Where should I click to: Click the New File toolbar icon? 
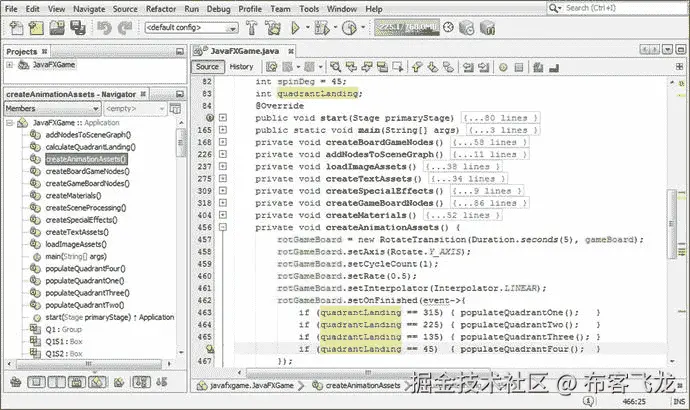click(16, 28)
